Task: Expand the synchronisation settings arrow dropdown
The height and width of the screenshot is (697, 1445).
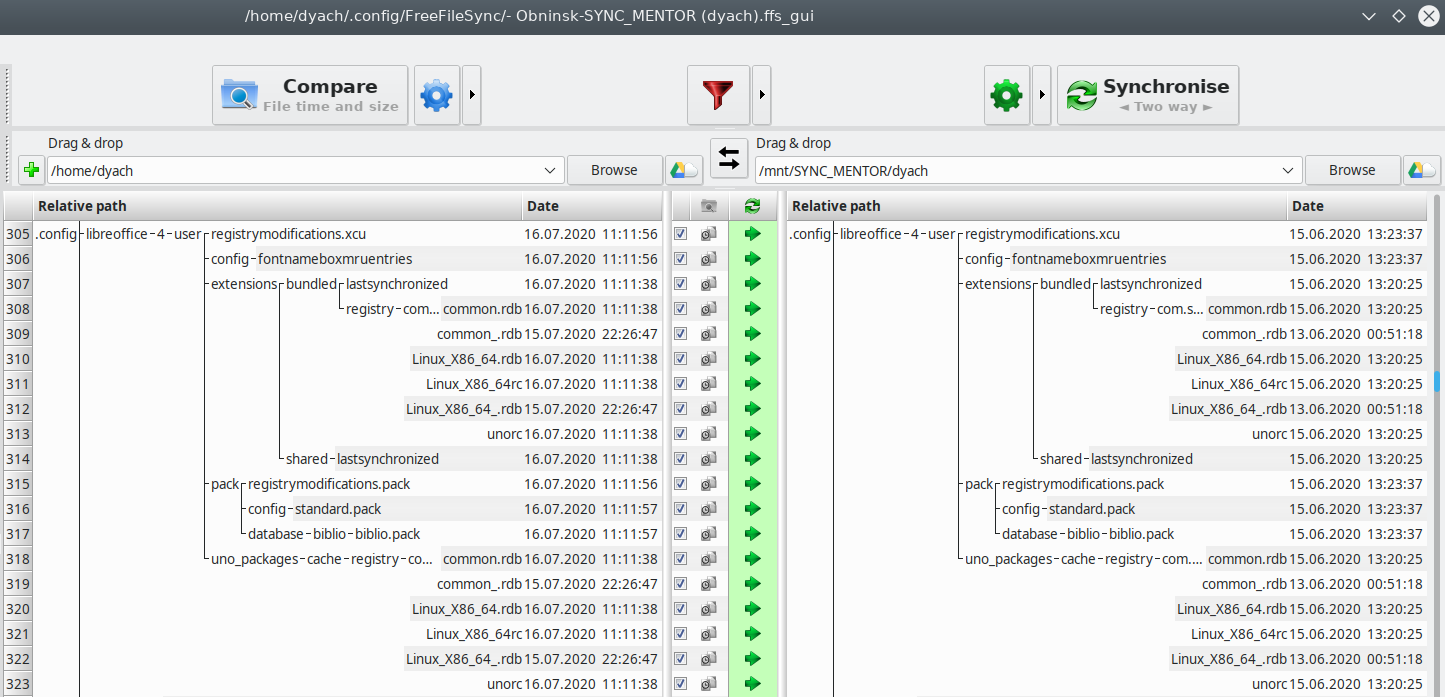Action: pos(1042,96)
